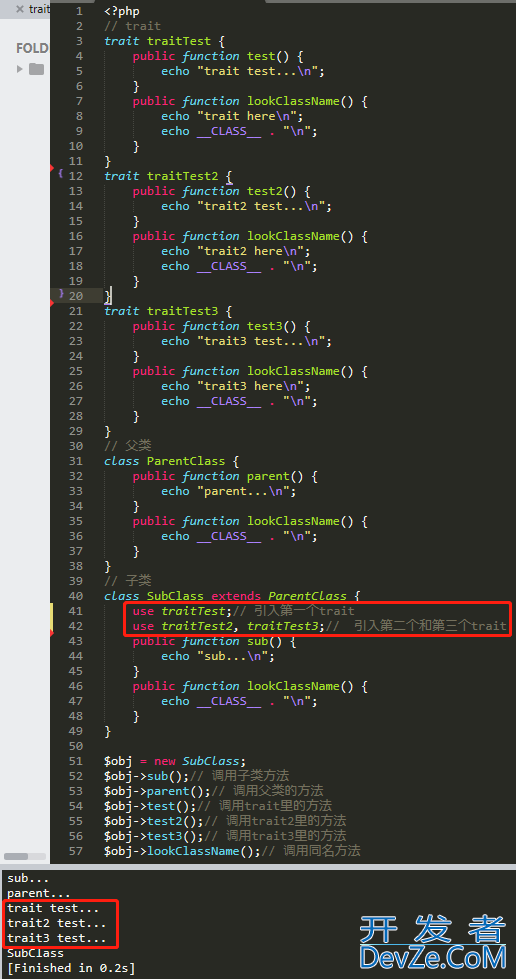Click 'public function parent()' on line 32
This screenshot has height=979, width=516.
[217, 476]
